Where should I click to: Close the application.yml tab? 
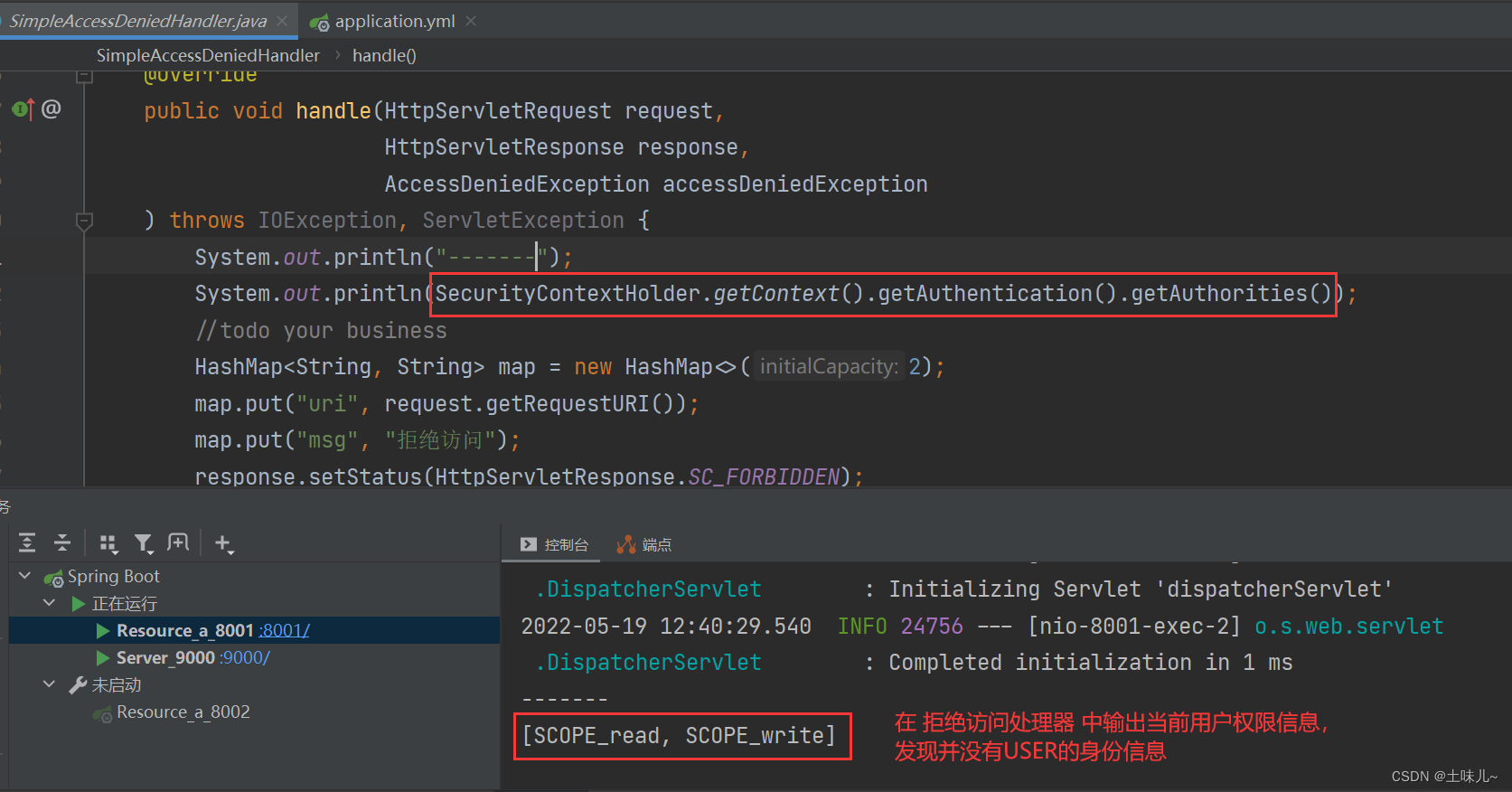[x=471, y=21]
